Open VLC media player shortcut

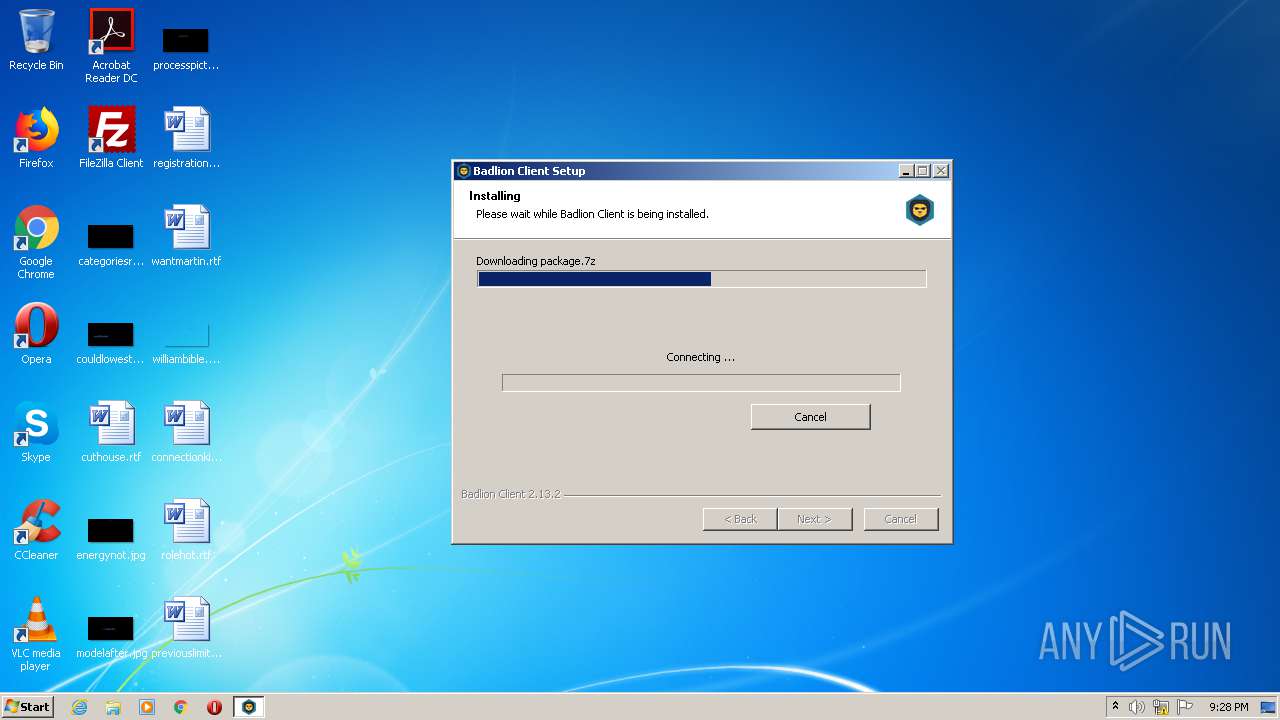(36, 634)
